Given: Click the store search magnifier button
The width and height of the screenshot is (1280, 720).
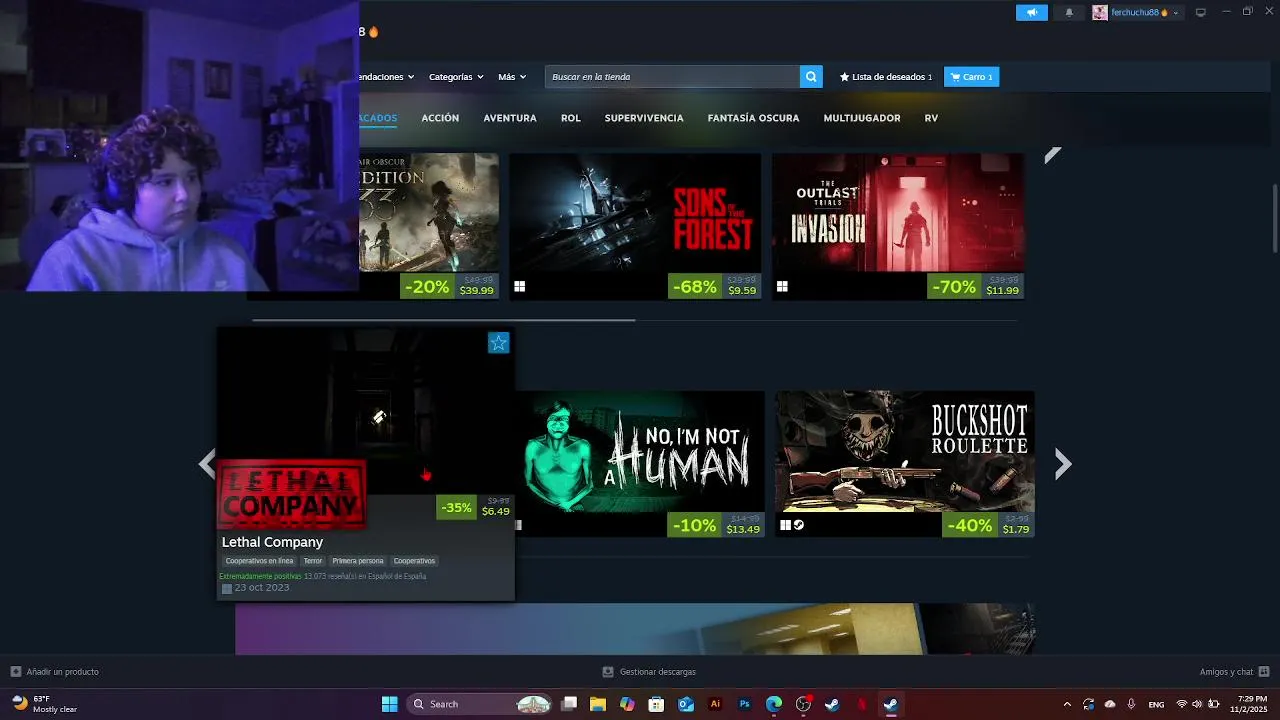Looking at the screenshot, I should (811, 76).
